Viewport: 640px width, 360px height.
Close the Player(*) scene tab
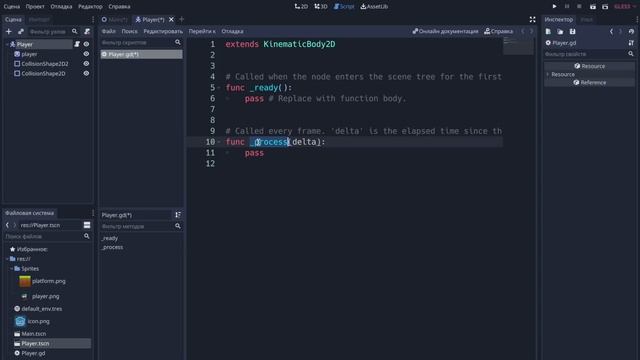(171, 19)
